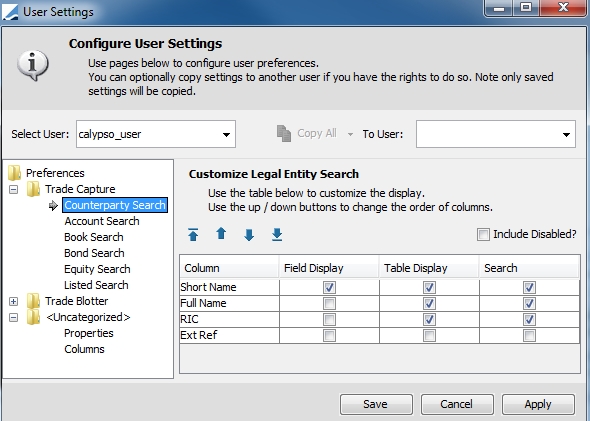590x421 pixels.
Task: Uncheck Table Display for RIC row
Action: [429, 319]
